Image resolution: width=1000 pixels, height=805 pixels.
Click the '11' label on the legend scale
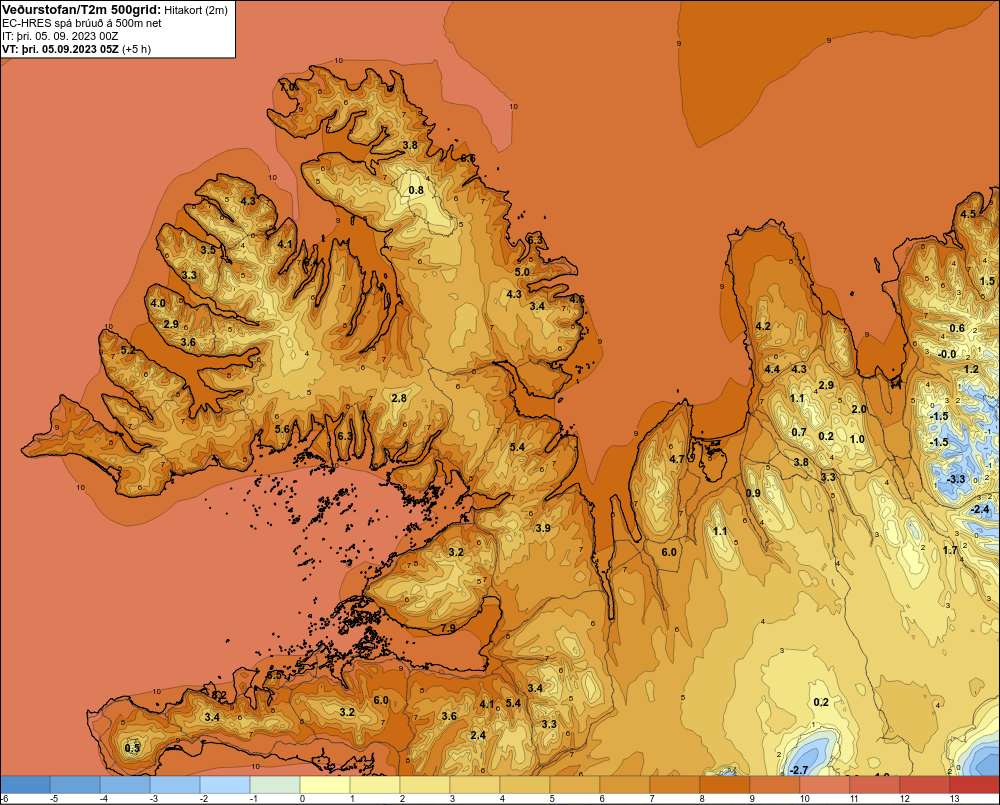[855, 799]
